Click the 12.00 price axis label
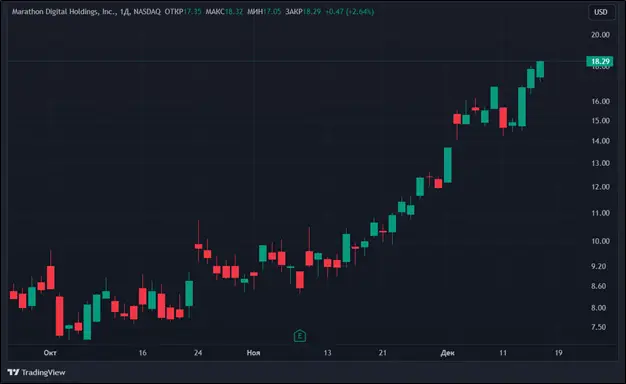626x384 pixels. (600, 187)
